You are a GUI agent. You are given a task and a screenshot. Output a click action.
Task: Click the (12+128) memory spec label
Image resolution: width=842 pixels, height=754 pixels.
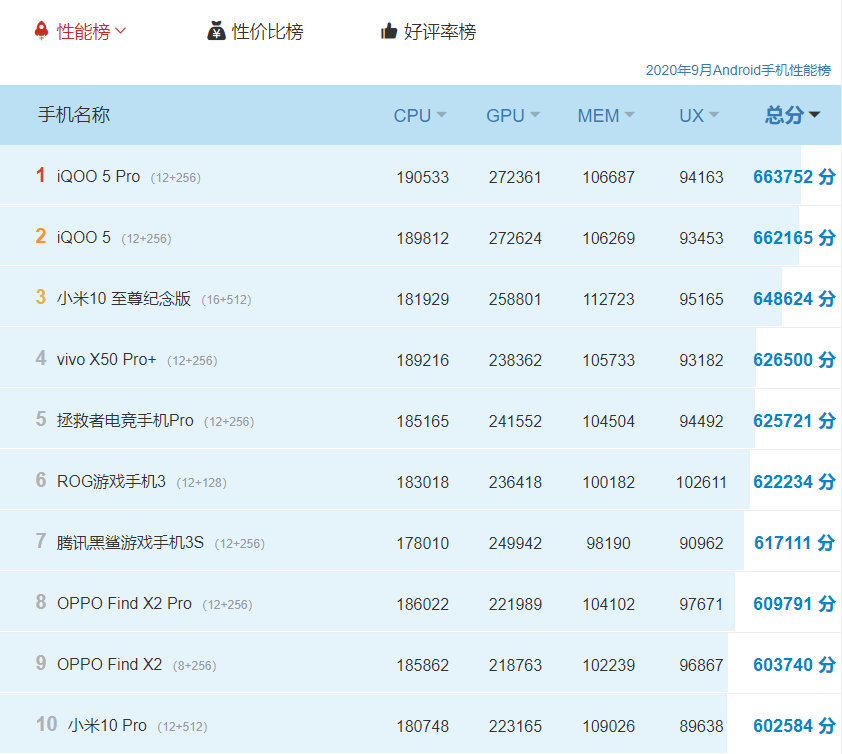pyautogui.click(x=201, y=483)
